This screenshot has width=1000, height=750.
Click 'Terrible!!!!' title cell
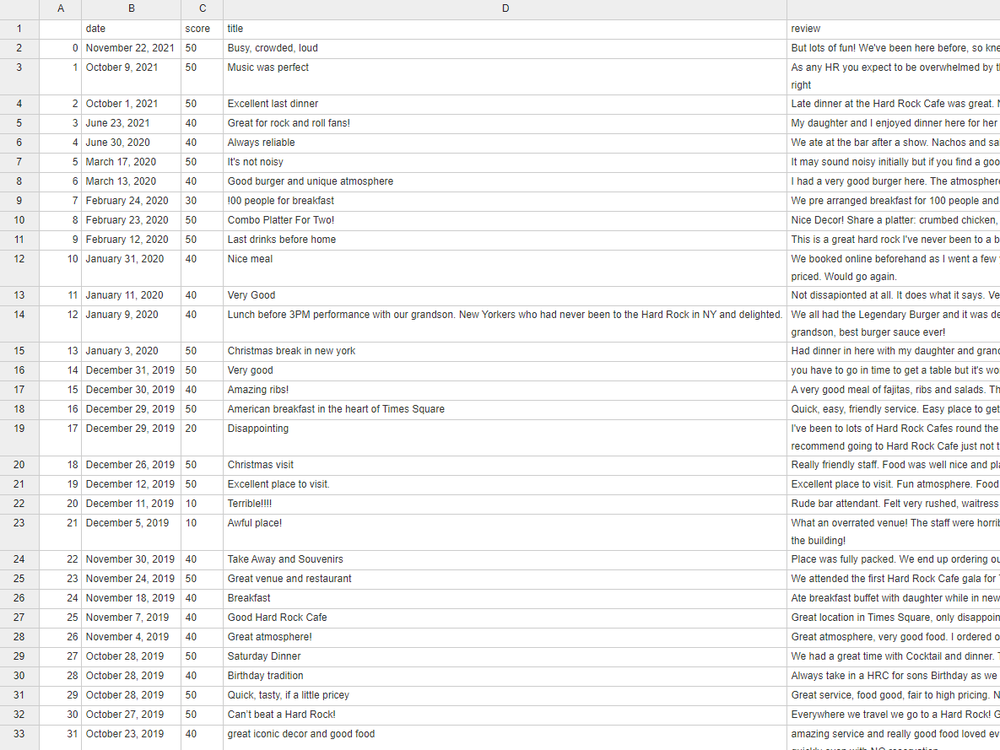255,503
